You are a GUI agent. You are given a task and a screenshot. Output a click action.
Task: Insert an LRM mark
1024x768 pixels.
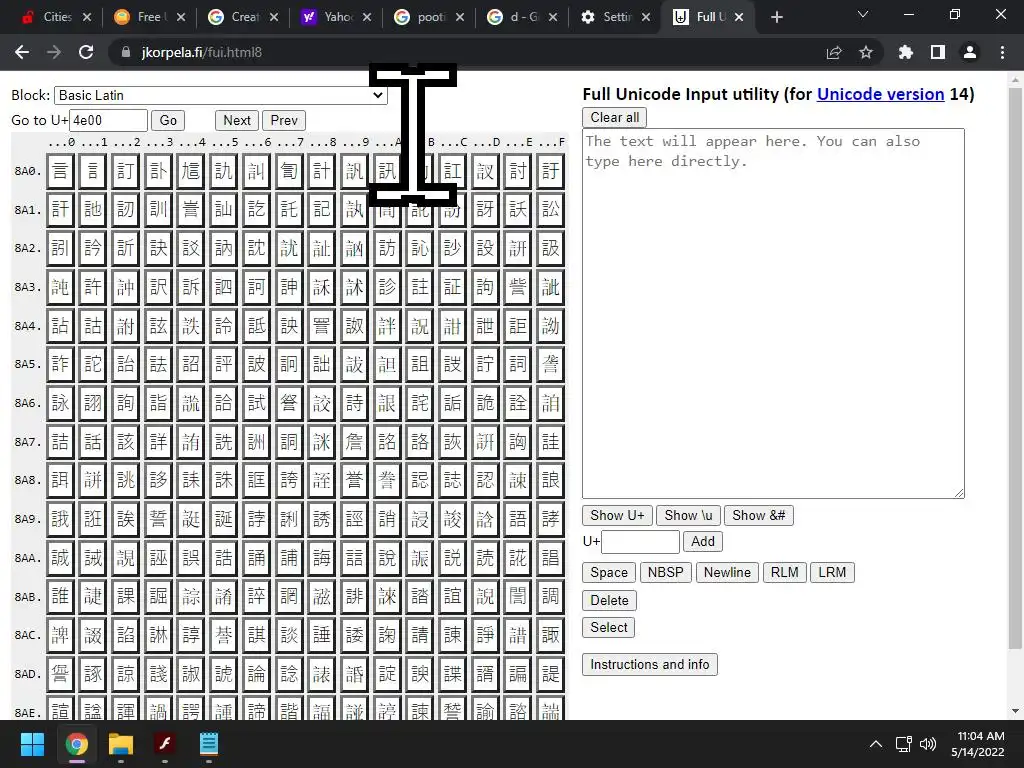click(x=832, y=573)
